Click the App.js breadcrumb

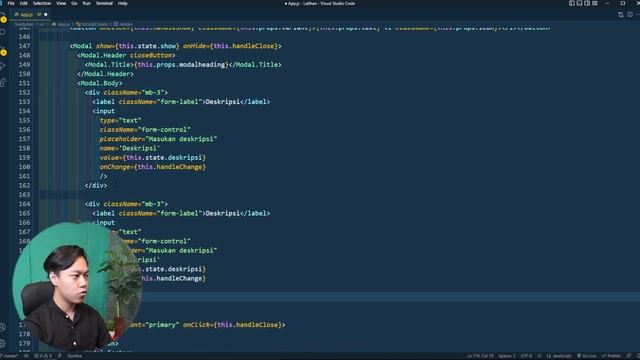pos(61,24)
